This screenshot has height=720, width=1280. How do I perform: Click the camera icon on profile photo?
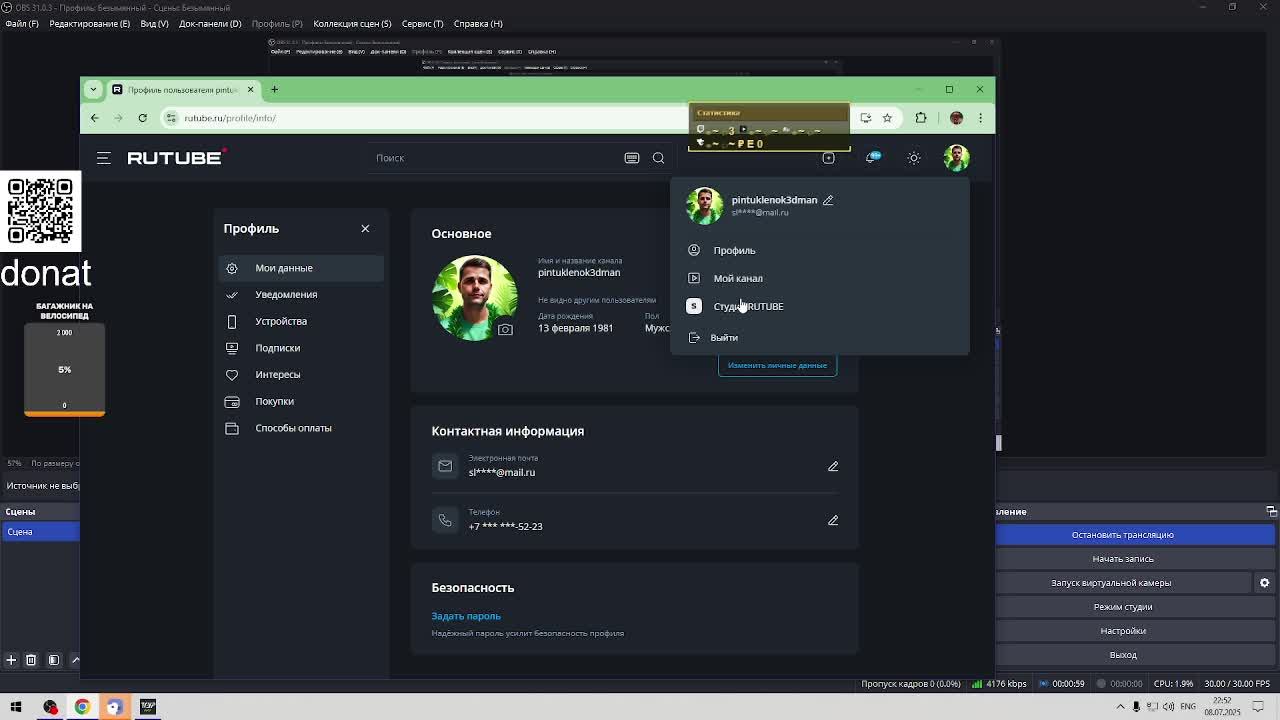pyautogui.click(x=505, y=329)
